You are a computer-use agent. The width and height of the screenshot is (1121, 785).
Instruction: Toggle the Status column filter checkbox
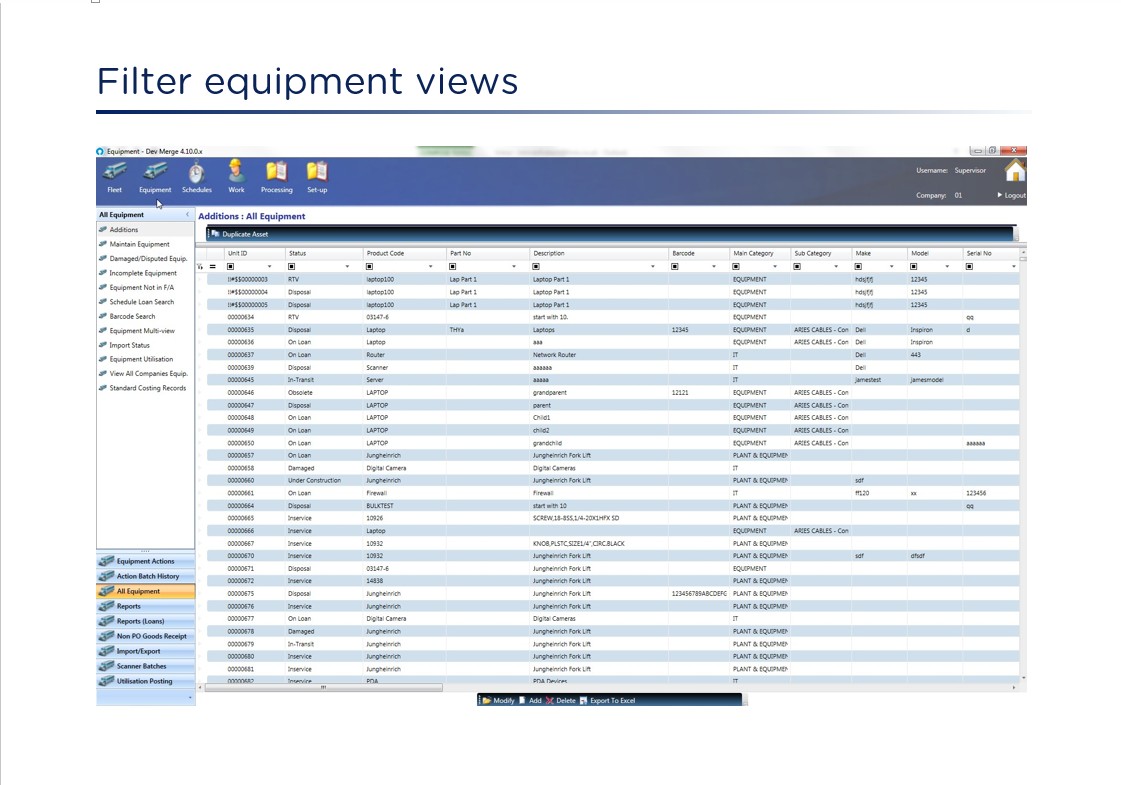click(x=292, y=267)
